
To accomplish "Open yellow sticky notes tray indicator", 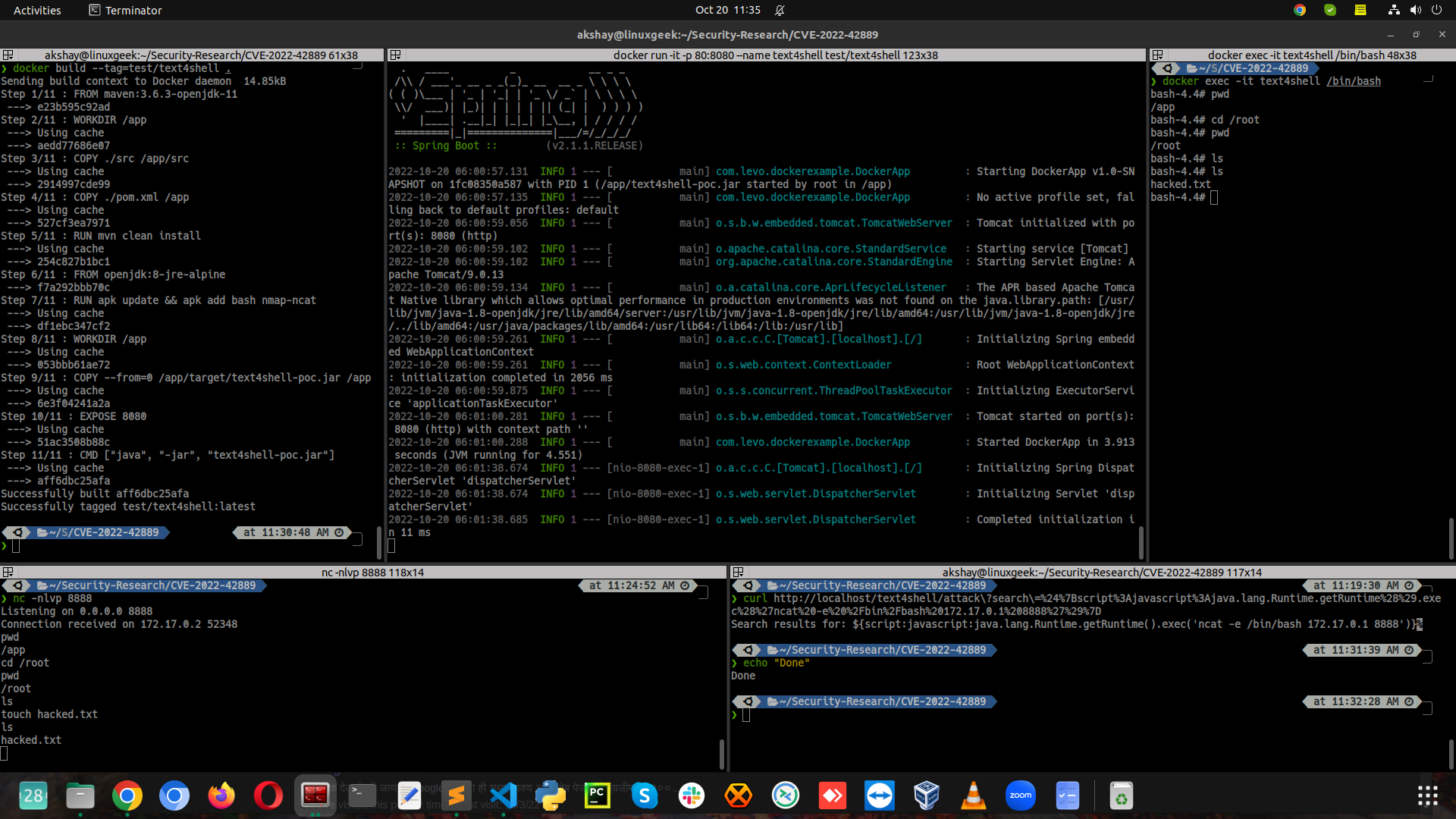I will pyautogui.click(x=1360, y=10).
